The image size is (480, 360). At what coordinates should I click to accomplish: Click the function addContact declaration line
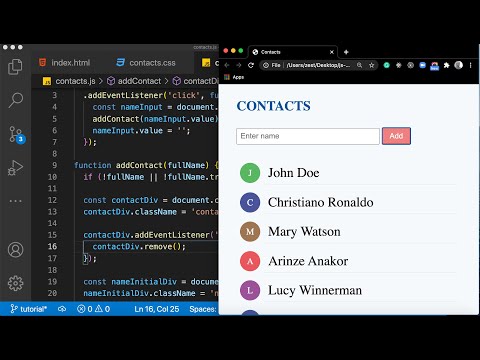coord(146,165)
